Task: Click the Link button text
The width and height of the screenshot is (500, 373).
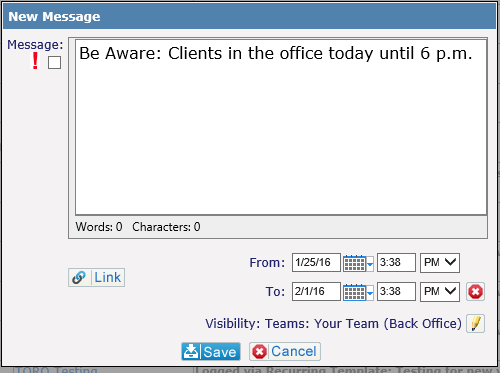Action: 107,277
